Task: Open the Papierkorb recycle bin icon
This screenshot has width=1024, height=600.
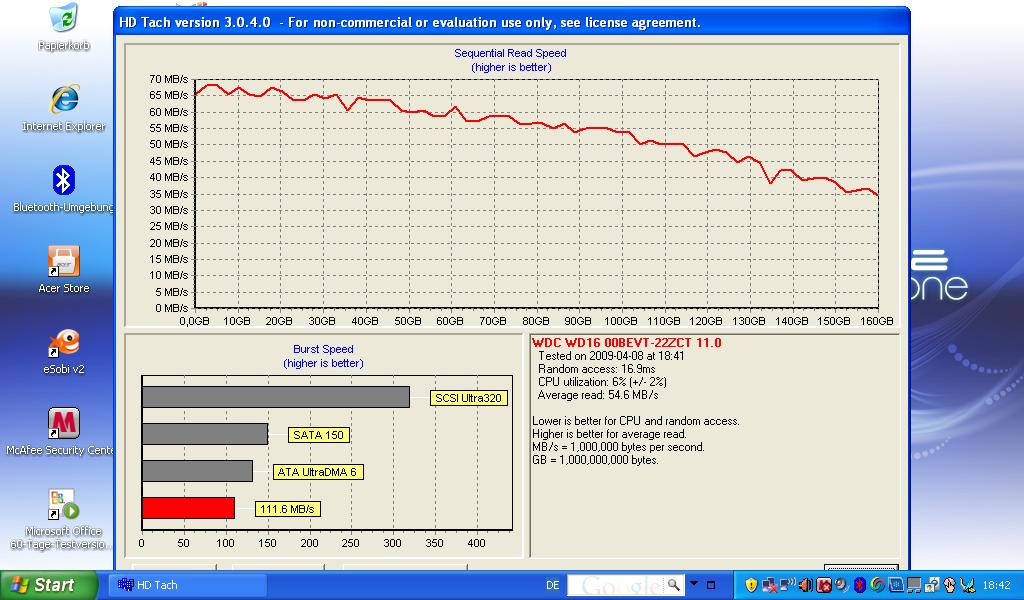Action: click(x=64, y=26)
